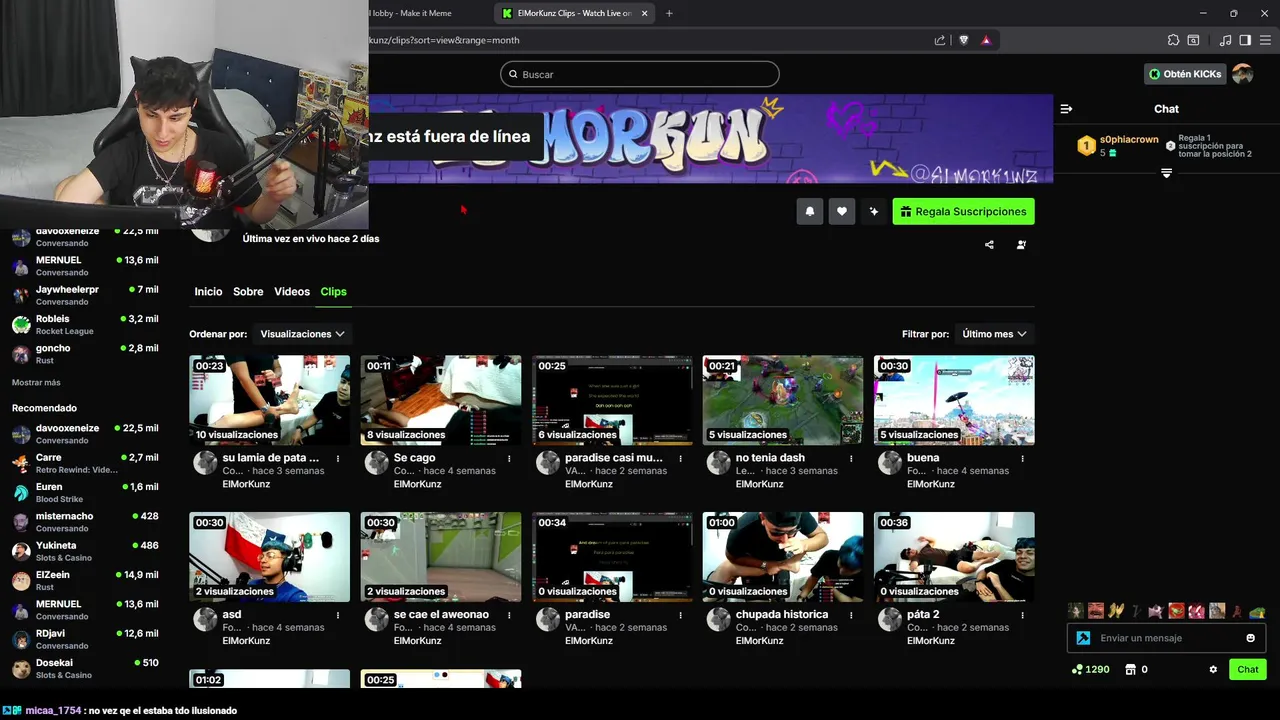Viewport: 1280px width, 720px height.
Task: Open the Sobre channel tab
Action: click(248, 292)
